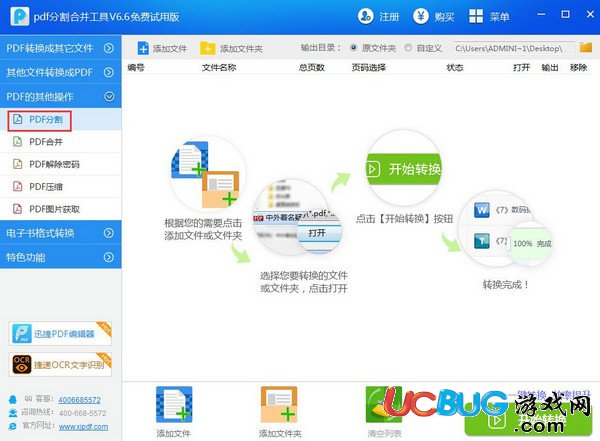Click the PDF压缩 file icon
This screenshot has height=441, width=600.
(18, 186)
